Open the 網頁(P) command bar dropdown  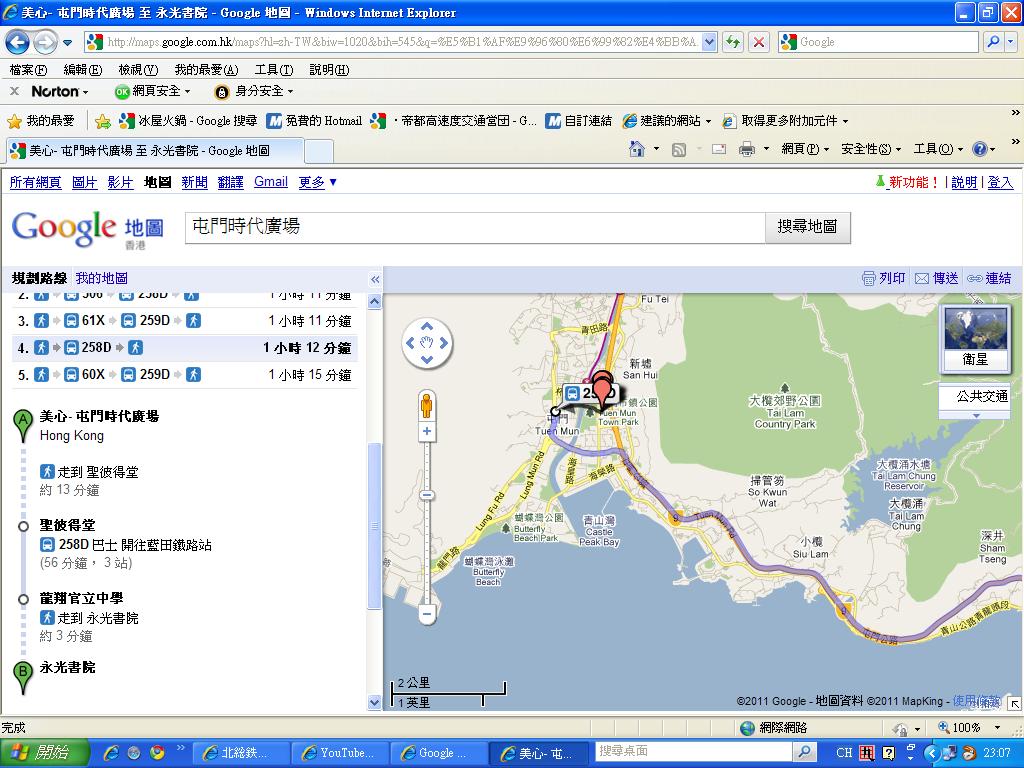pyautogui.click(x=805, y=150)
